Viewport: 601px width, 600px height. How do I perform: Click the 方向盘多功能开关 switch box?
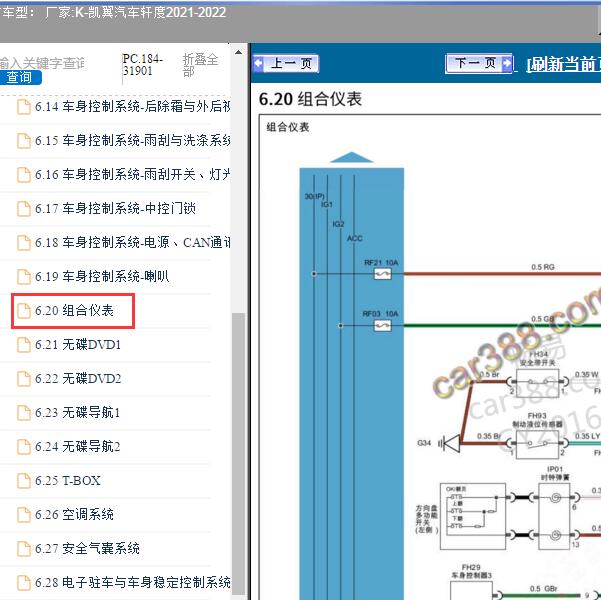point(473,516)
